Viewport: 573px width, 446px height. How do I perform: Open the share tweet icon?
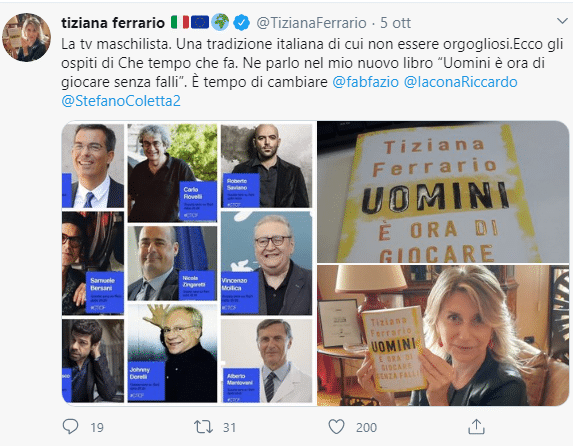point(477,426)
